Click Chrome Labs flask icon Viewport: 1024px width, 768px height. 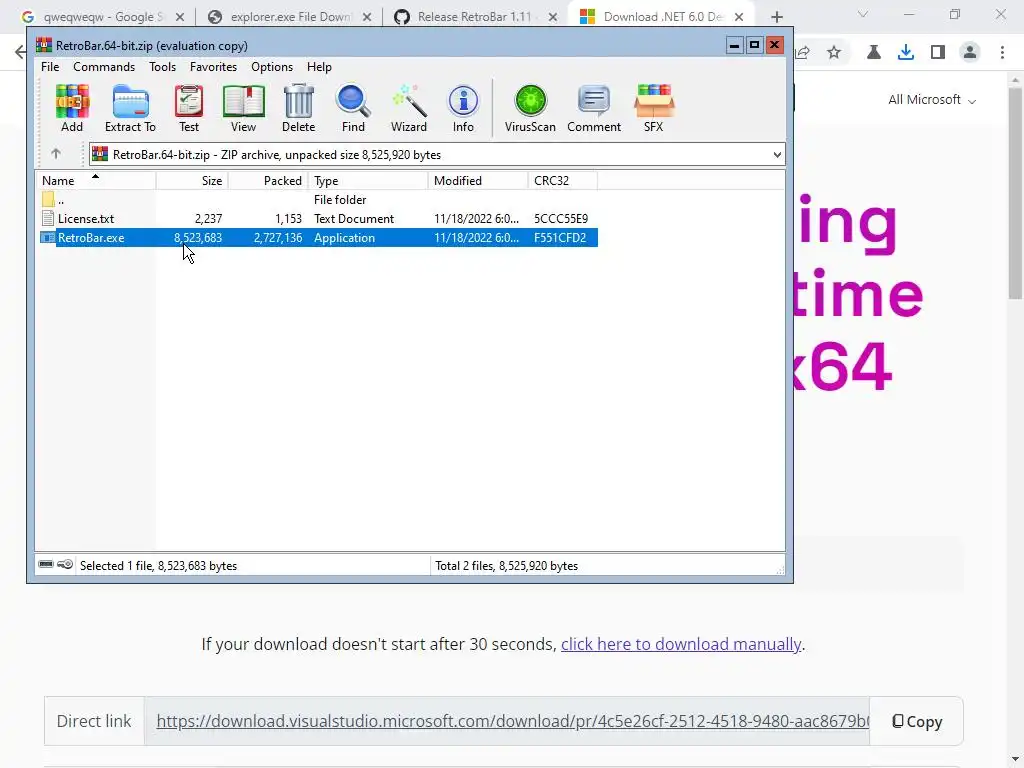[x=874, y=52]
